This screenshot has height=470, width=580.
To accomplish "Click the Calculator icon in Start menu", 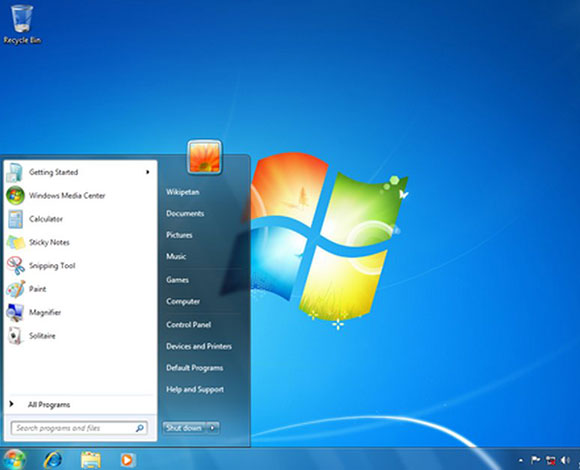I will click(16, 219).
